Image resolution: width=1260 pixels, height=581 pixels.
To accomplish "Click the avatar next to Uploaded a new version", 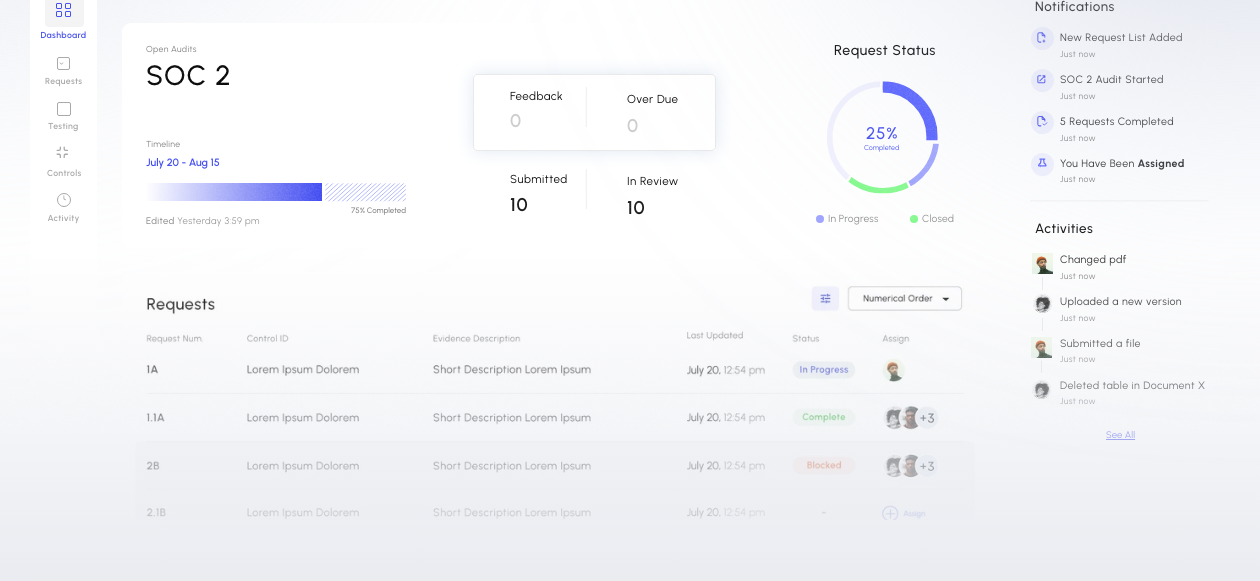I will (1042, 304).
